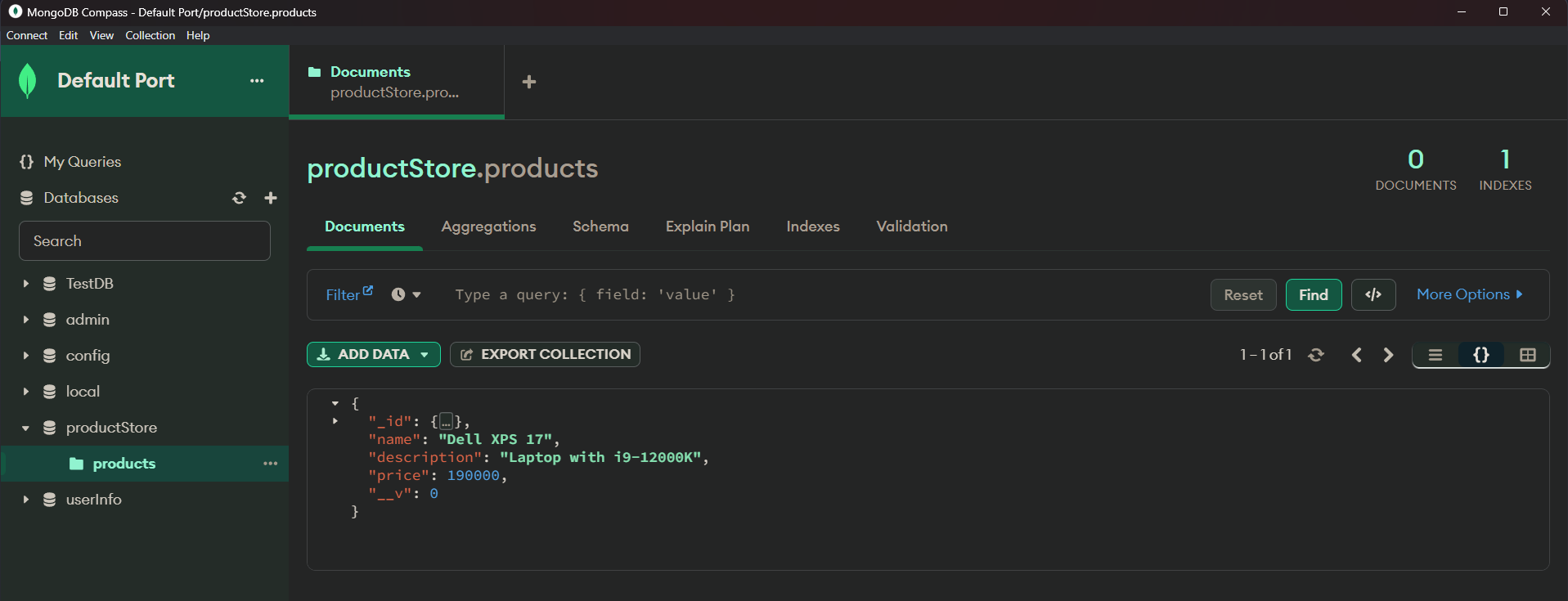This screenshot has width=1568, height=601.
Task: Expand the _id field in document
Action: (x=335, y=421)
